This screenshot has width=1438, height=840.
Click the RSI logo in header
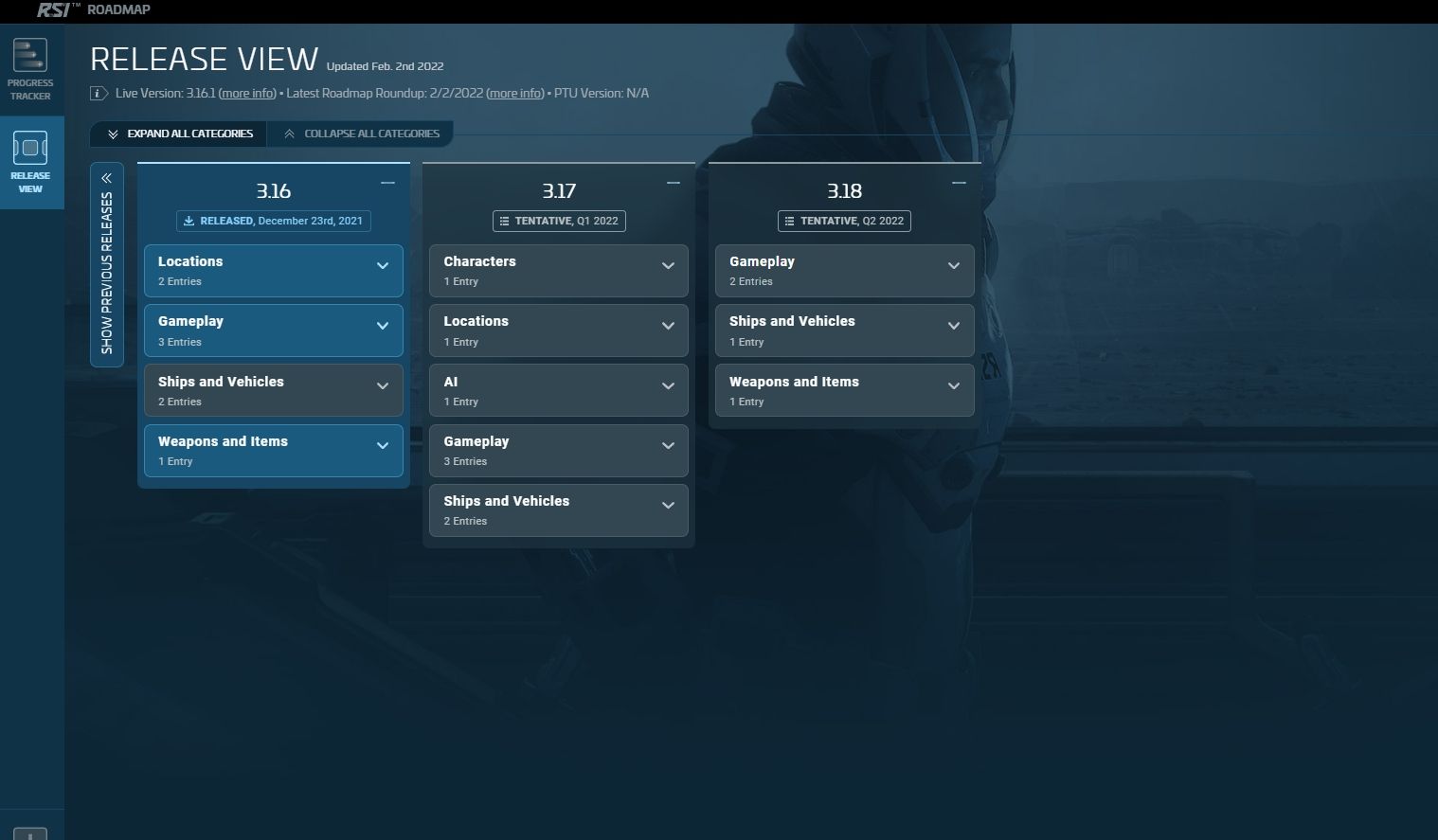point(56,9)
